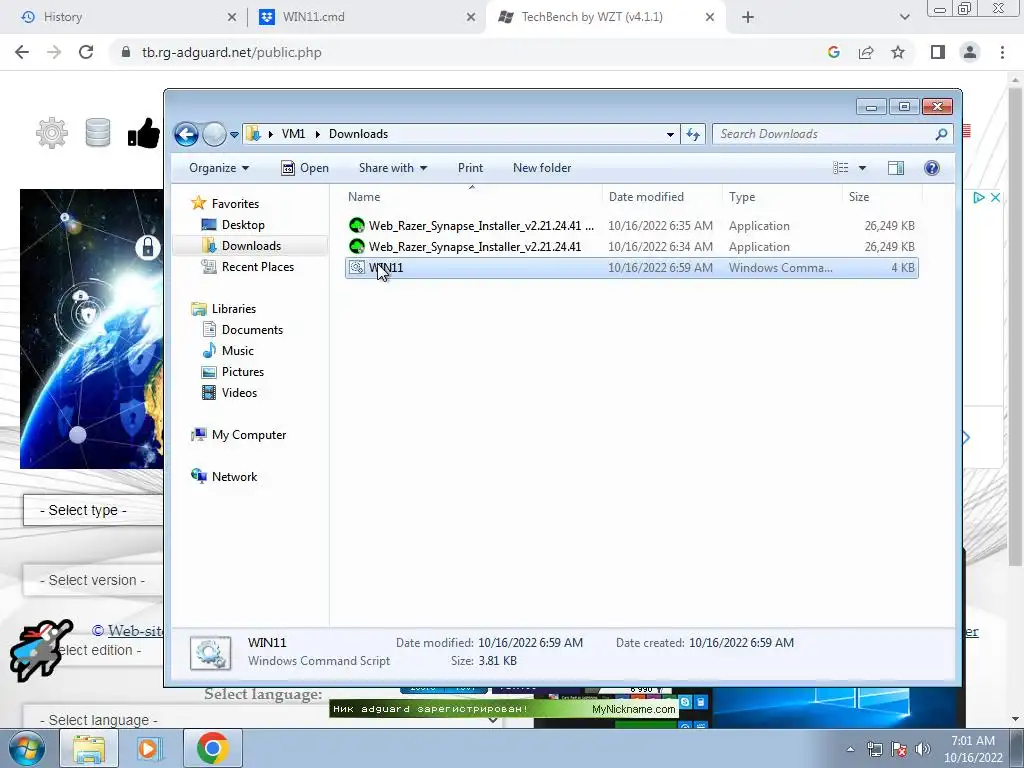This screenshot has height=768, width=1024.
Task: Select the WIN11 command script file
Action: tap(632, 268)
